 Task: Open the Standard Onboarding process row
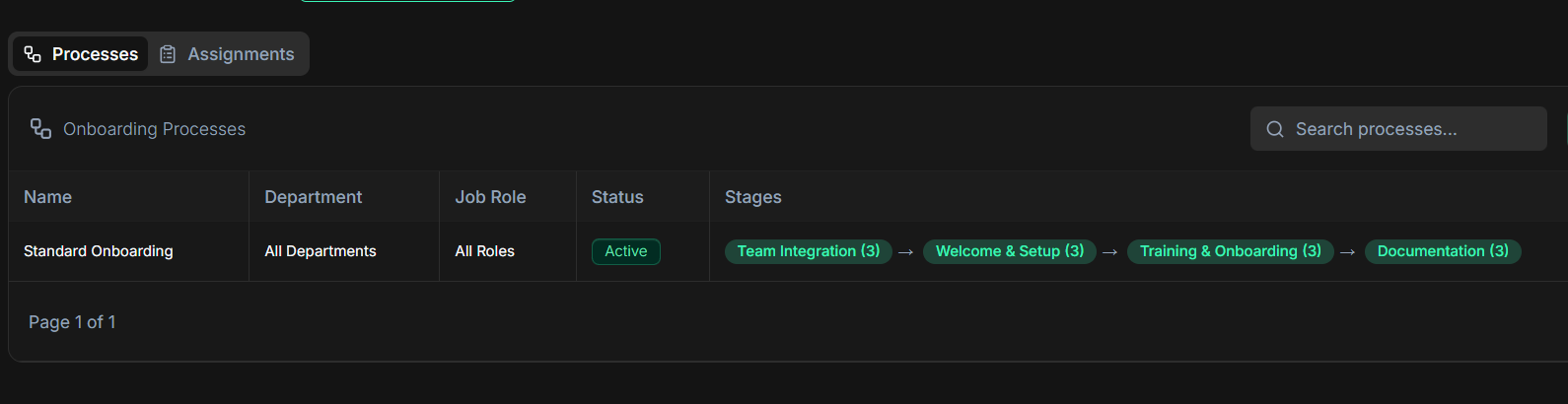(99, 251)
